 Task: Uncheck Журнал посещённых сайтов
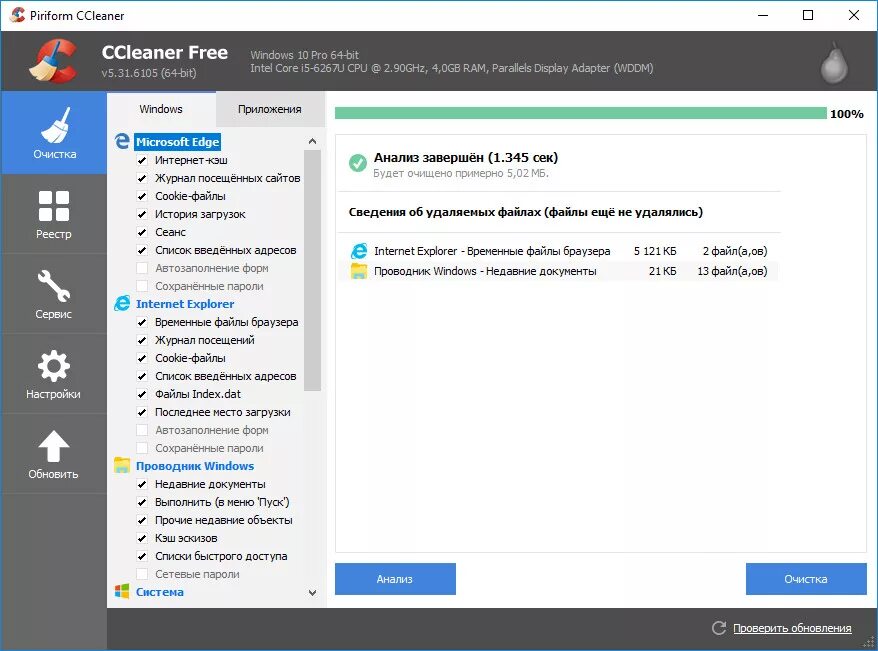[x=142, y=178]
